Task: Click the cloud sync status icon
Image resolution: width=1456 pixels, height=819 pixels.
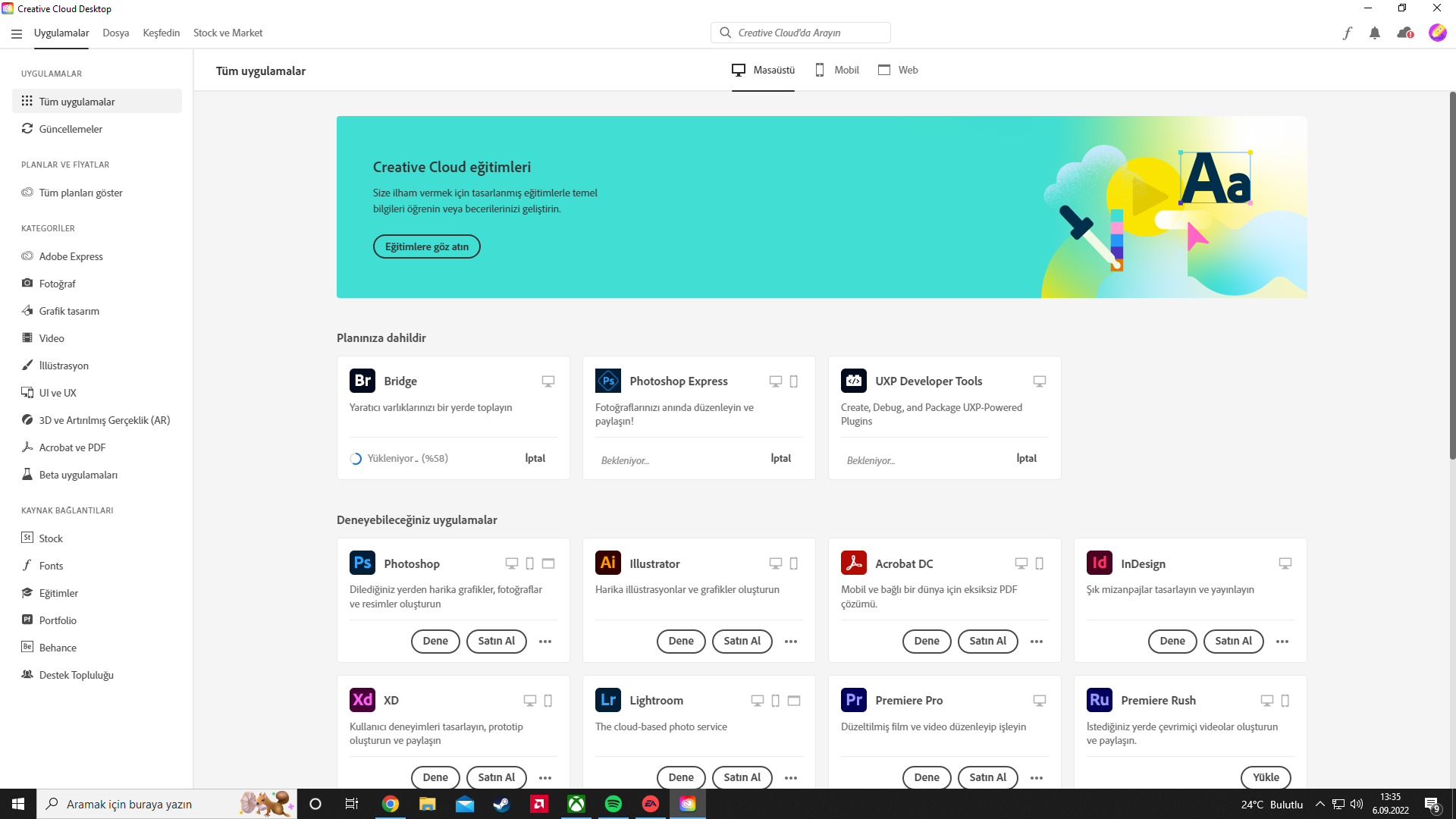Action: (1404, 33)
